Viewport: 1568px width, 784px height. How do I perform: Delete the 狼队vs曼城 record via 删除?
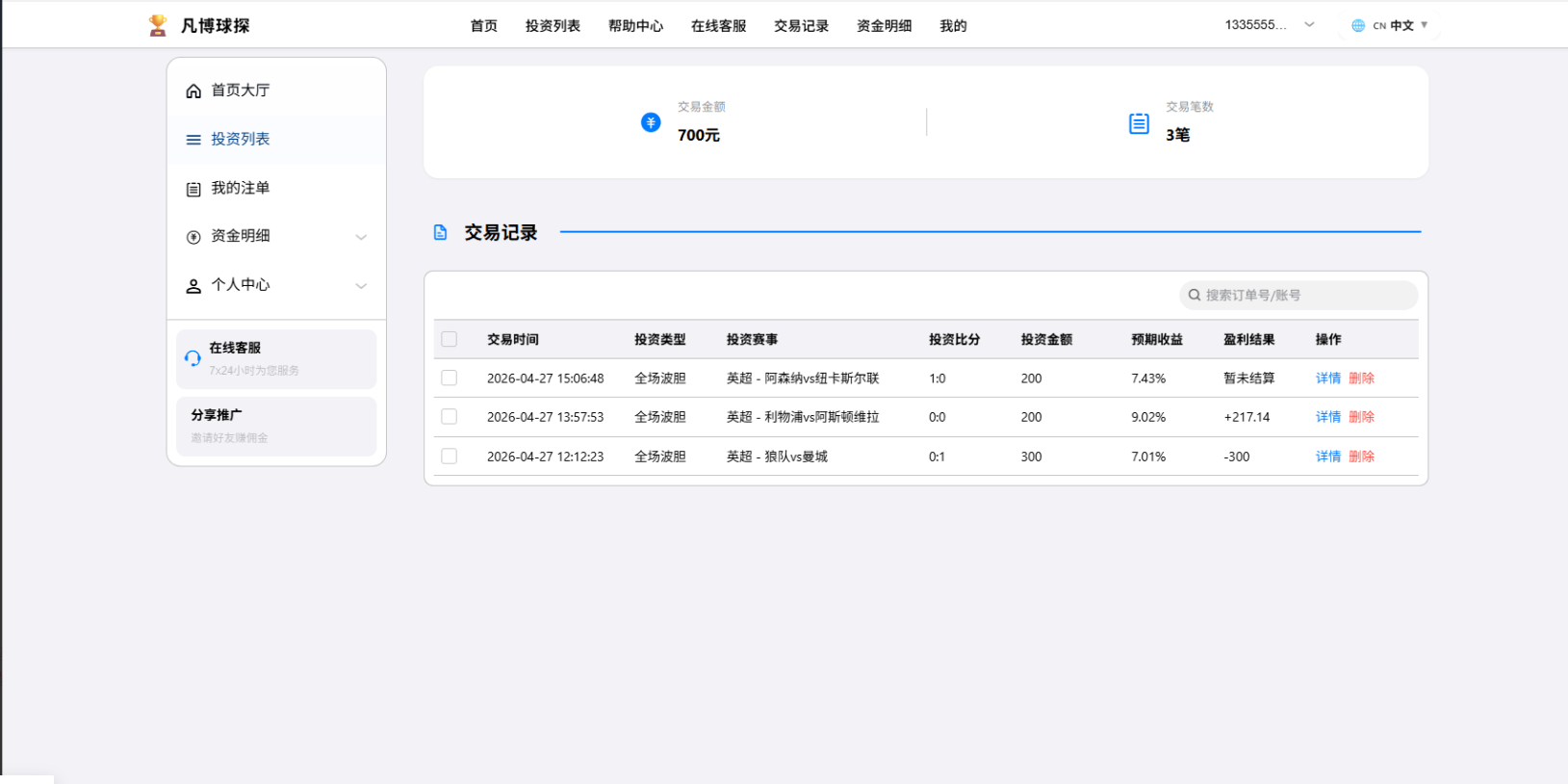coord(1361,457)
